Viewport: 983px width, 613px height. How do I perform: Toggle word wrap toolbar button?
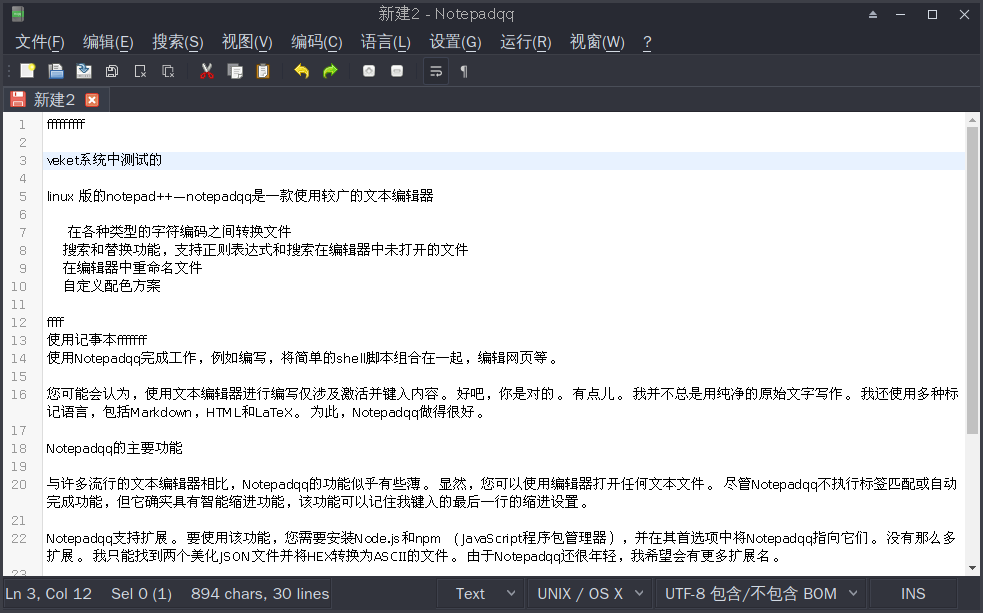click(436, 71)
